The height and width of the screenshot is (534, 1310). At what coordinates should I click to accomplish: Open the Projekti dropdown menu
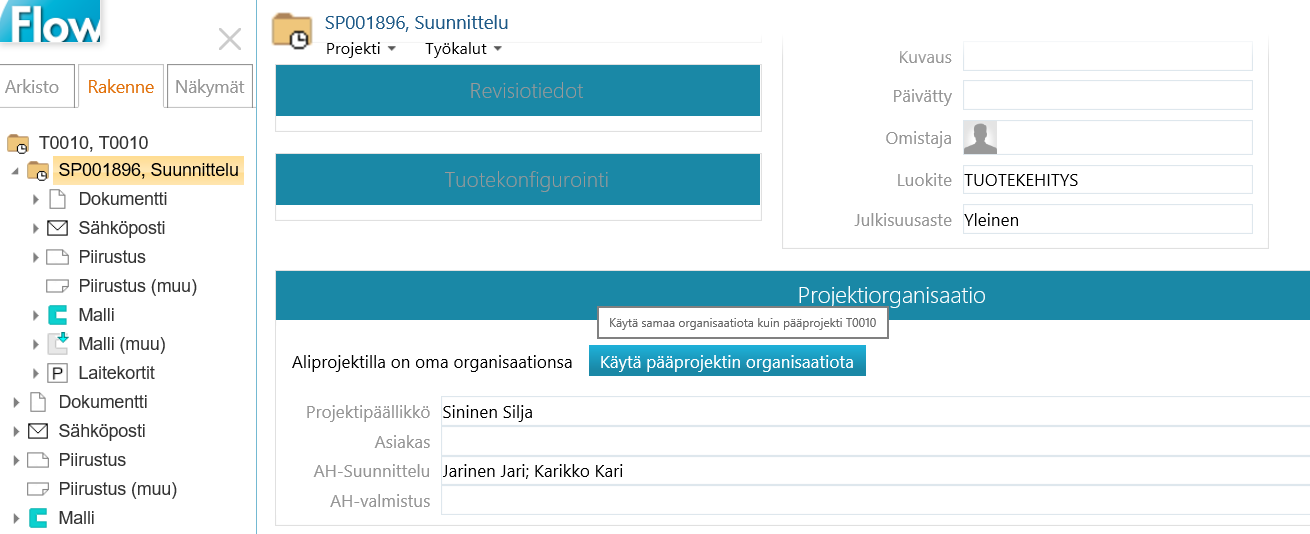(361, 48)
